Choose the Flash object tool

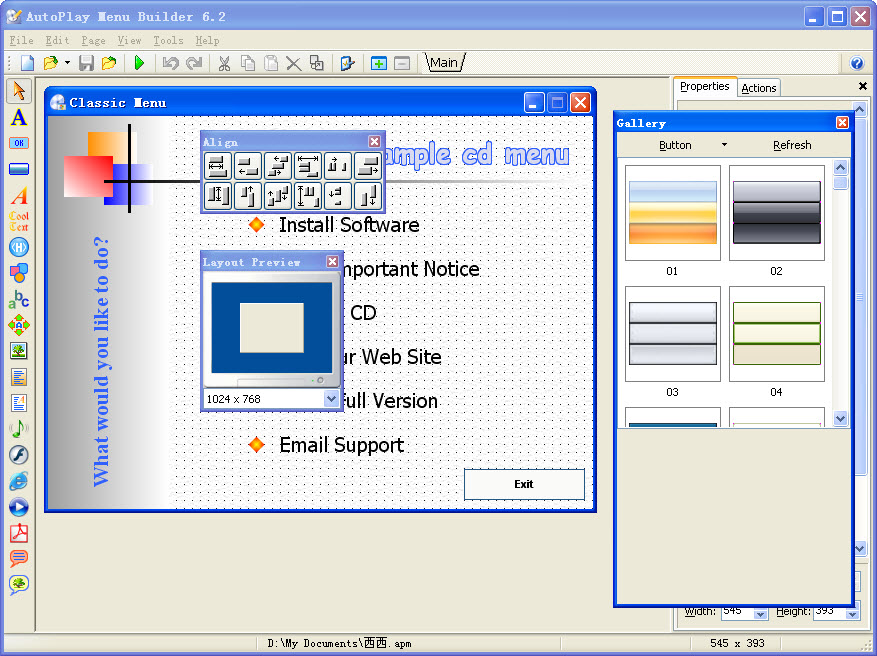pos(18,455)
